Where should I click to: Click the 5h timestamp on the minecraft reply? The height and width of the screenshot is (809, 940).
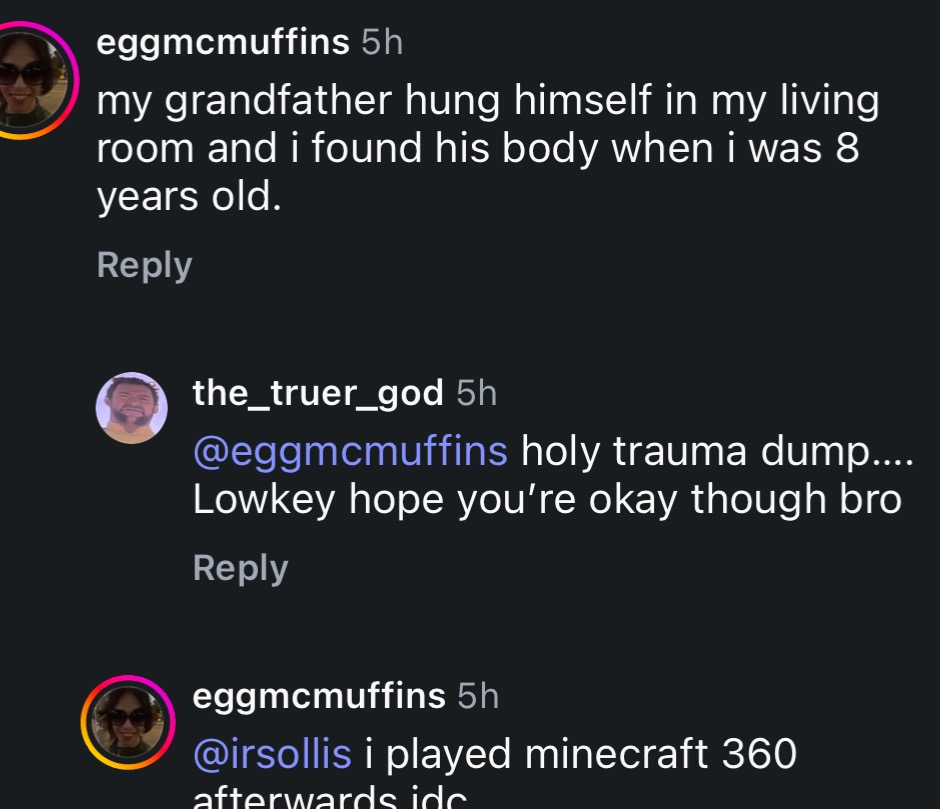477,695
